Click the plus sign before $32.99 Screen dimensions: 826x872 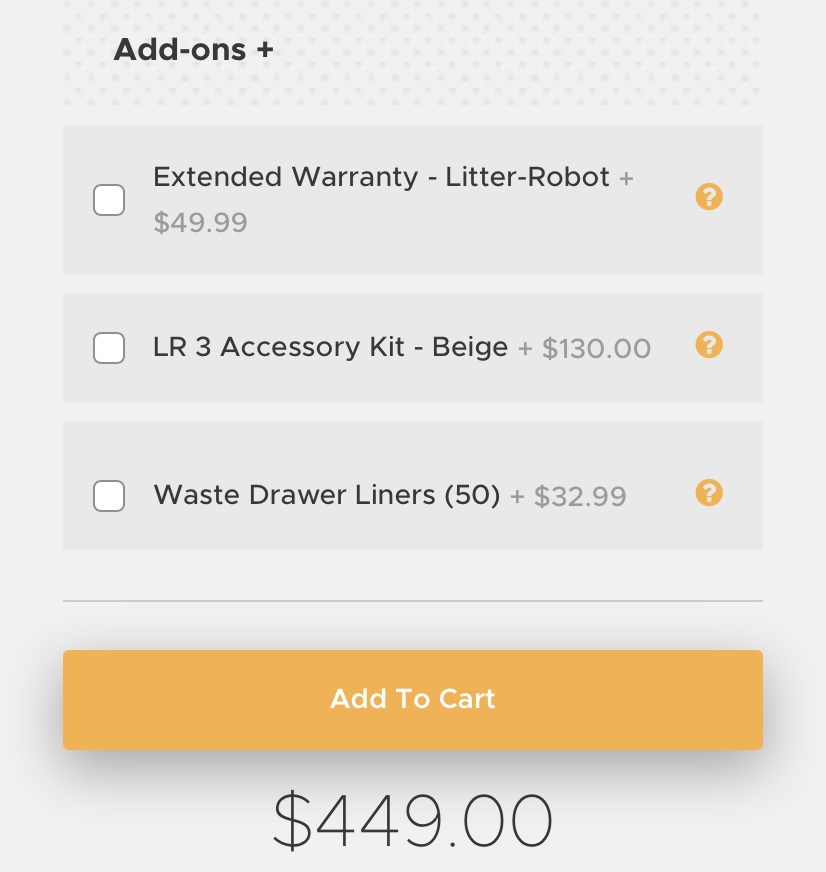tap(517, 496)
